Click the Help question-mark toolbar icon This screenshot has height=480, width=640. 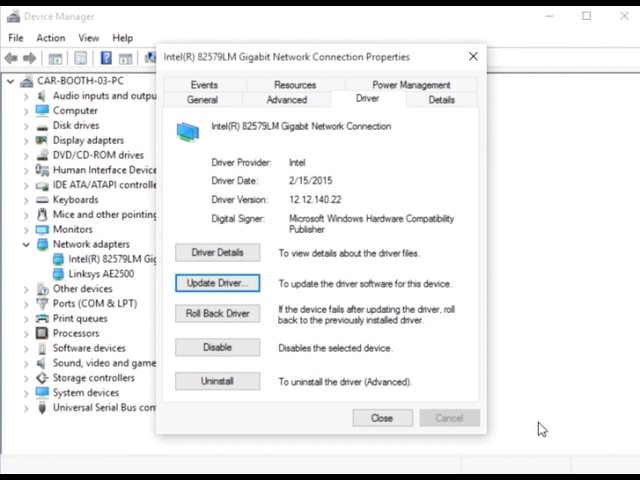(106, 58)
